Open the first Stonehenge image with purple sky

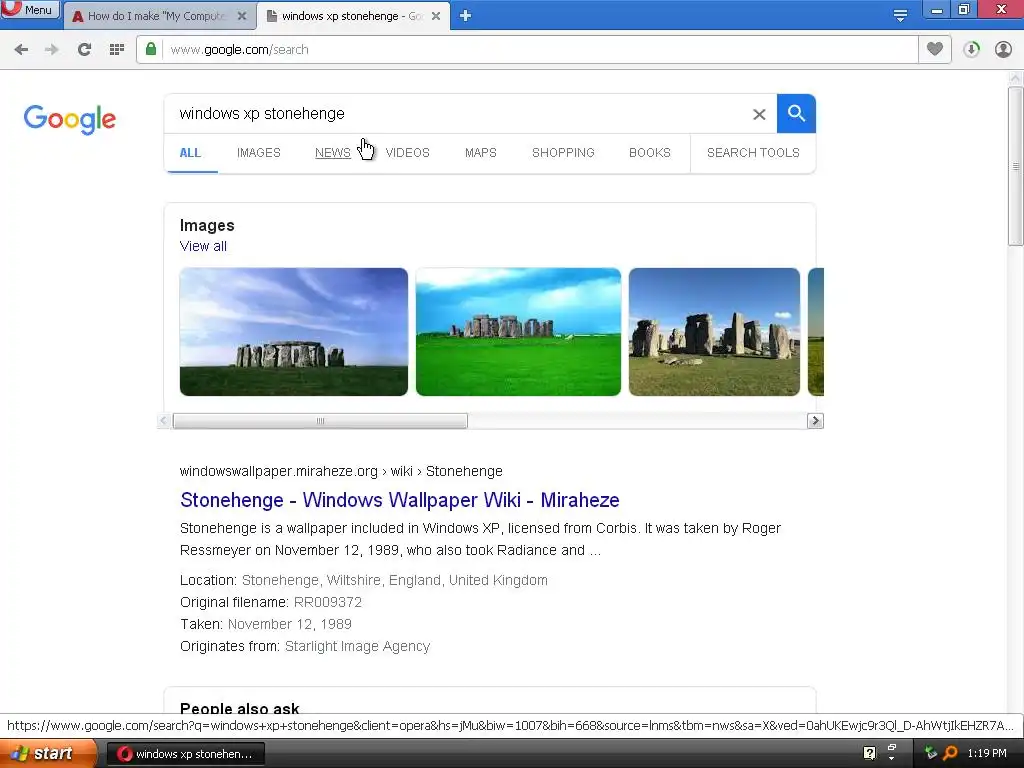coord(294,332)
